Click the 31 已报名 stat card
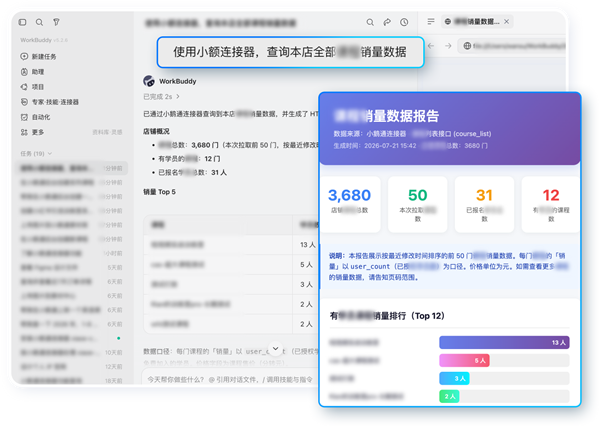The height and width of the screenshot is (427, 600). tap(484, 204)
